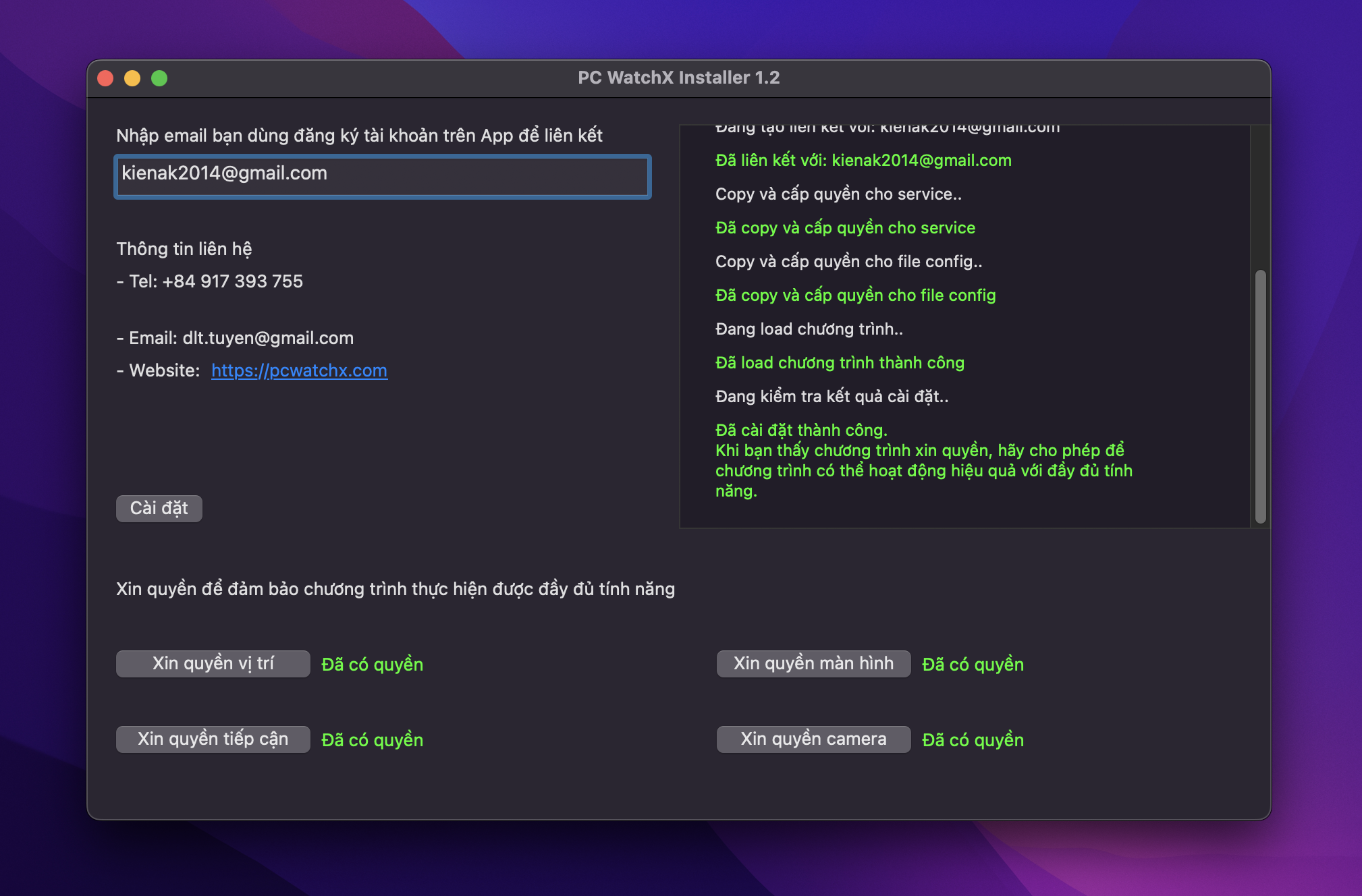This screenshot has height=896, width=1362.
Task: Select 'Đã copy và cấp quyền cho service' line
Action: (x=845, y=227)
